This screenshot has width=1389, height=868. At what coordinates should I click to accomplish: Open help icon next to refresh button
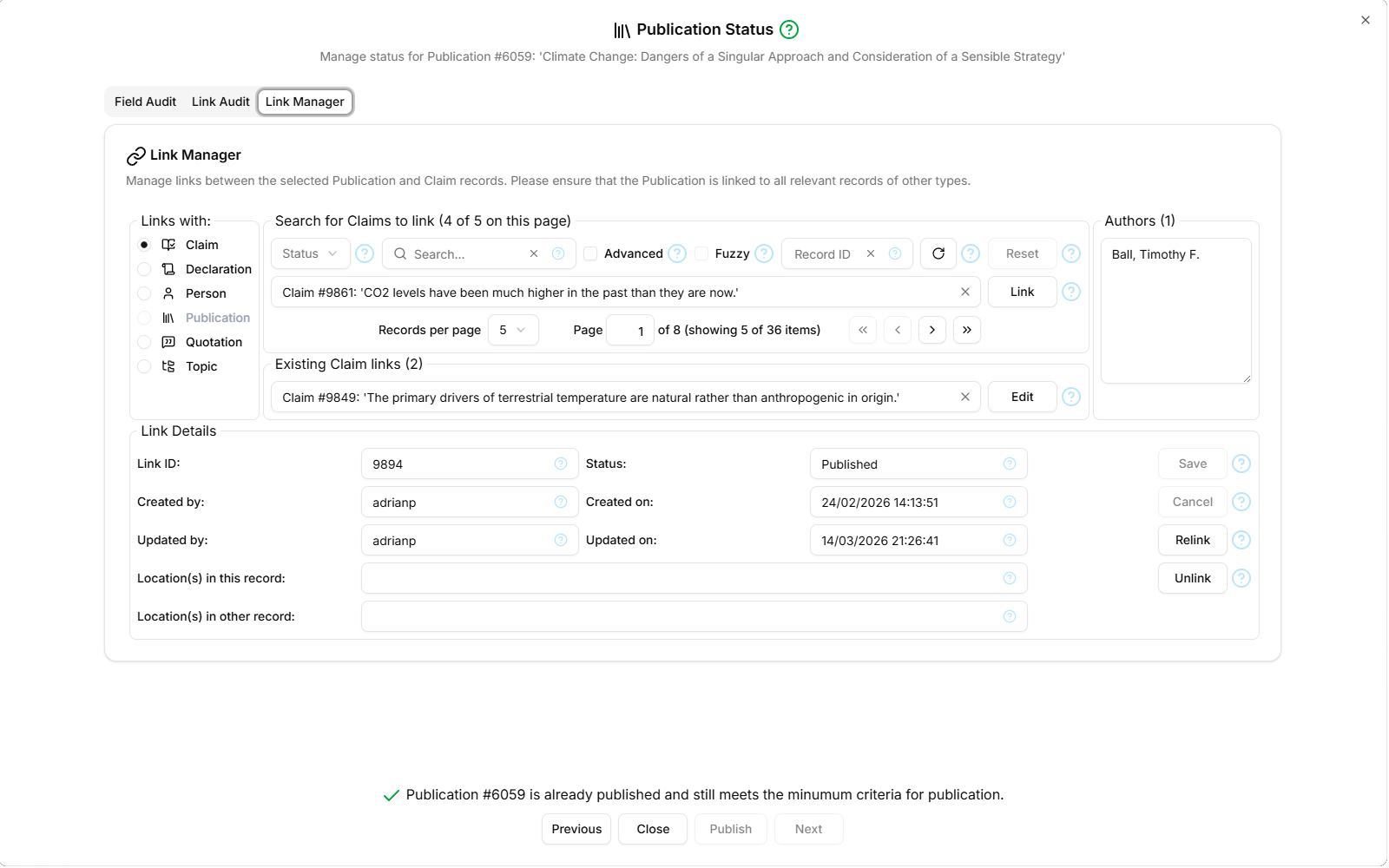(971, 253)
